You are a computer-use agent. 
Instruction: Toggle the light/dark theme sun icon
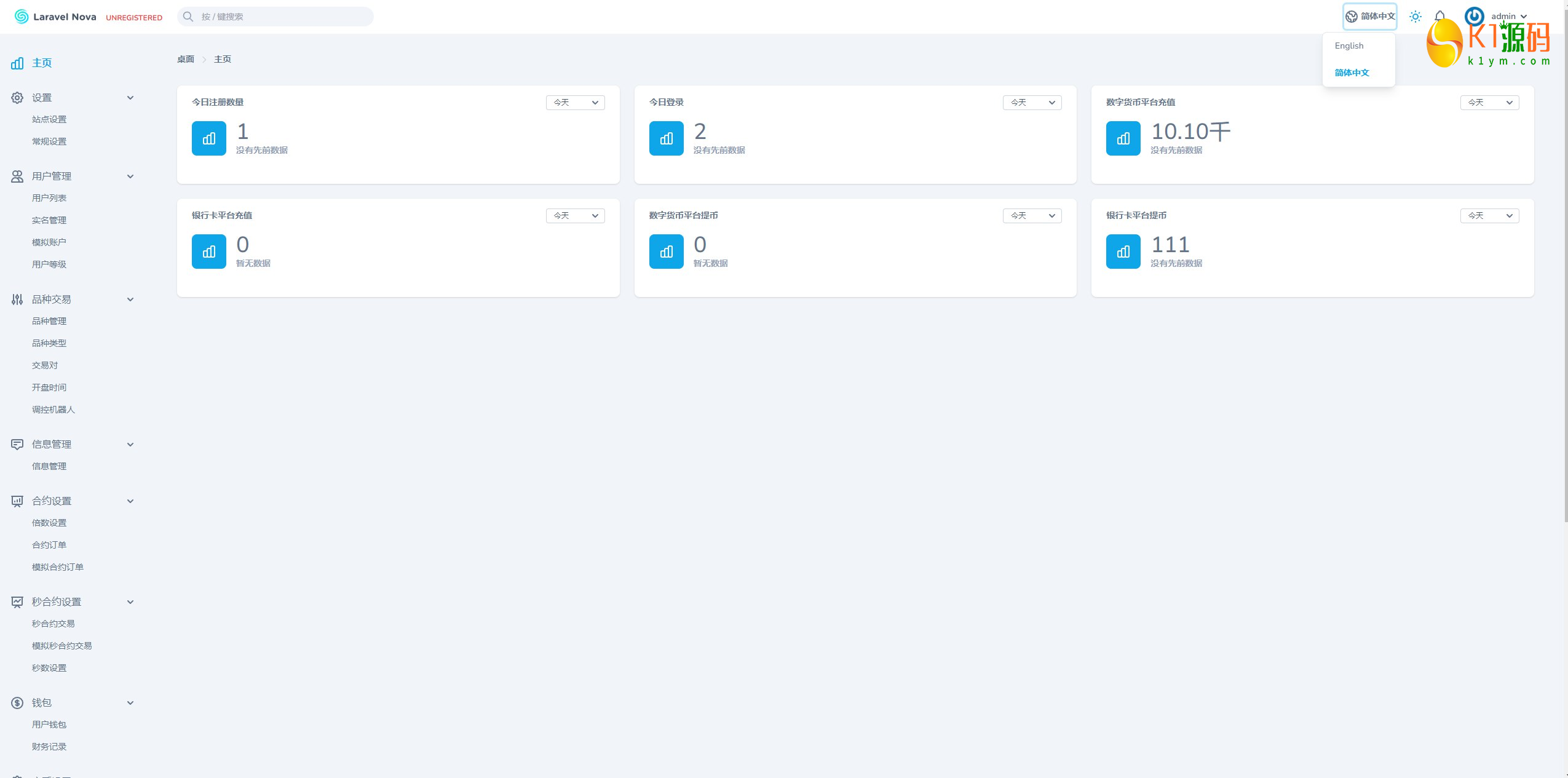[x=1415, y=17]
